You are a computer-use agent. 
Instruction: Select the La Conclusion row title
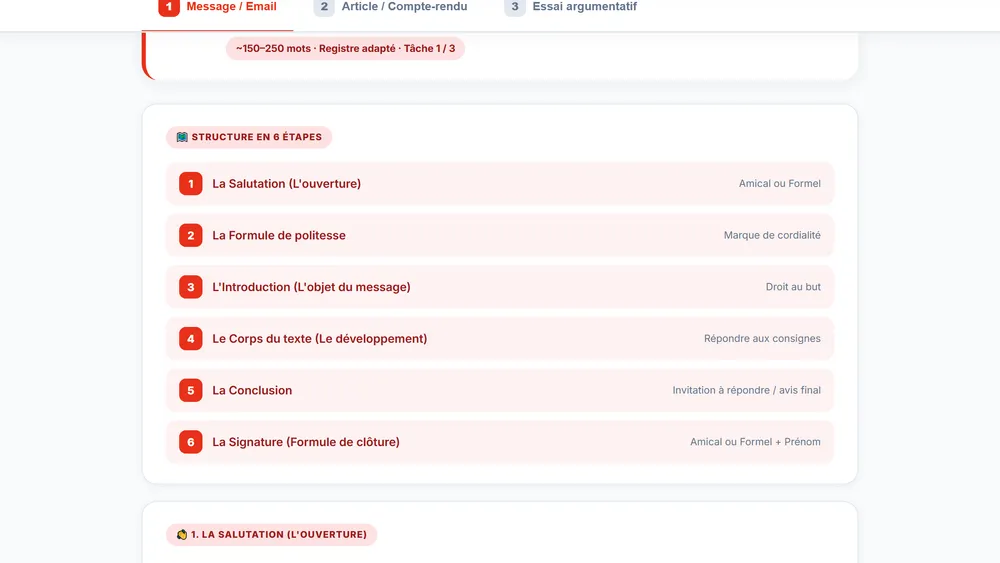[252, 390]
